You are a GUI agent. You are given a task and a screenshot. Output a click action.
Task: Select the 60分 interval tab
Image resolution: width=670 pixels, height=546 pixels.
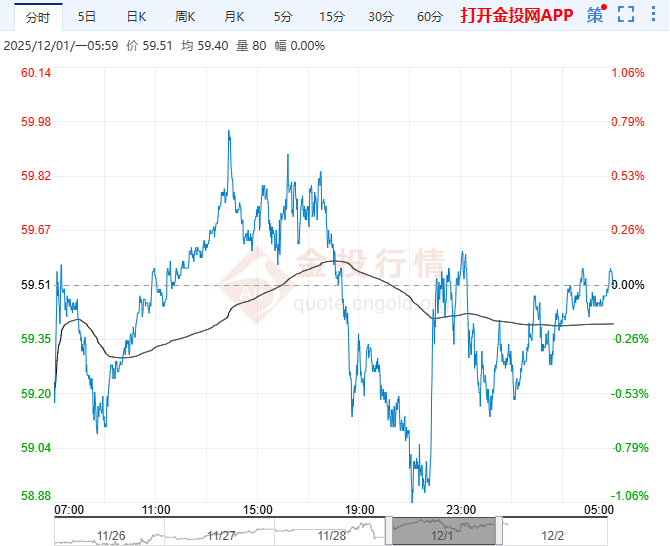[x=430, y=17]
